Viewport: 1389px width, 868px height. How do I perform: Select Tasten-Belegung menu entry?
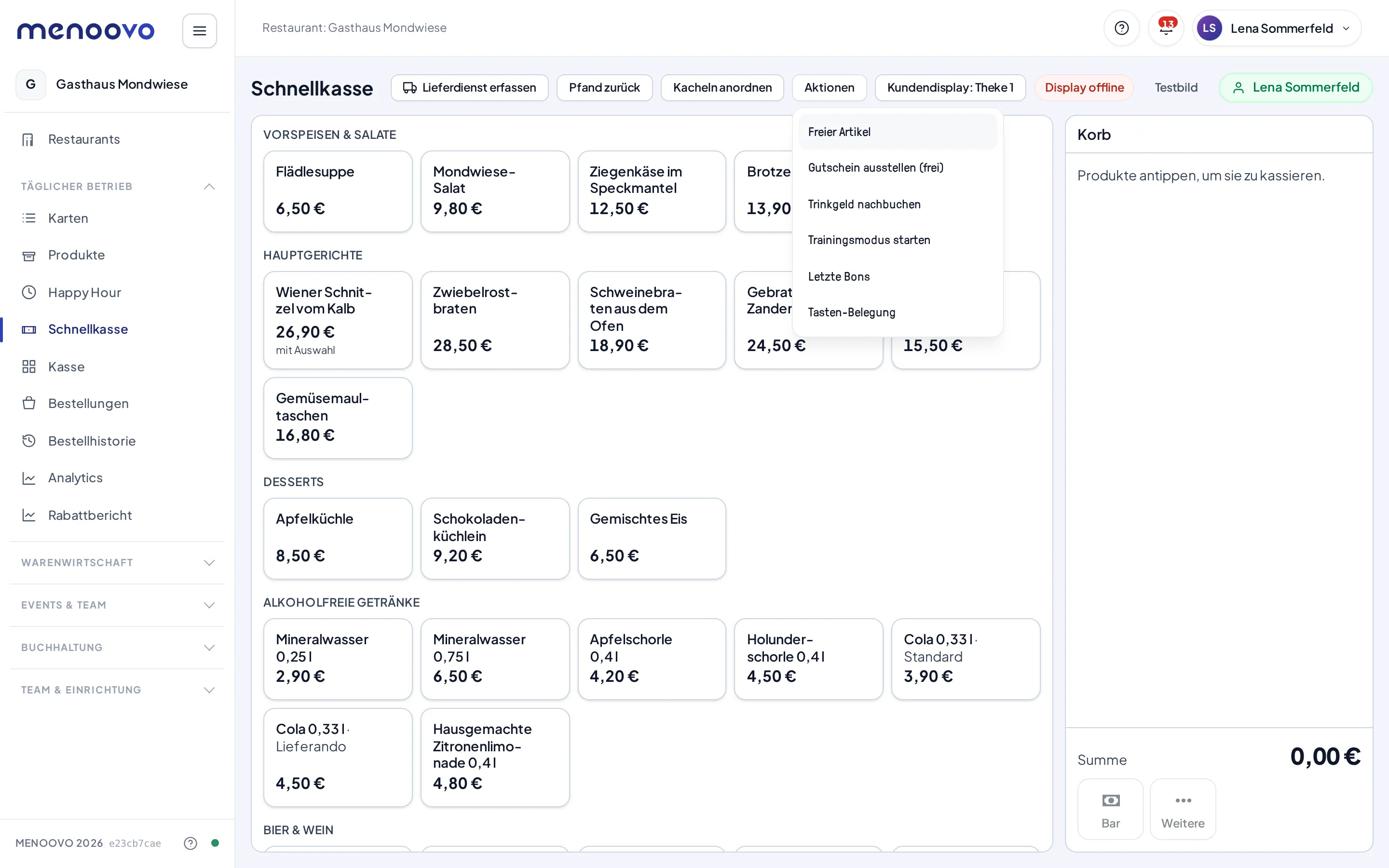click(x=897, y=312)
